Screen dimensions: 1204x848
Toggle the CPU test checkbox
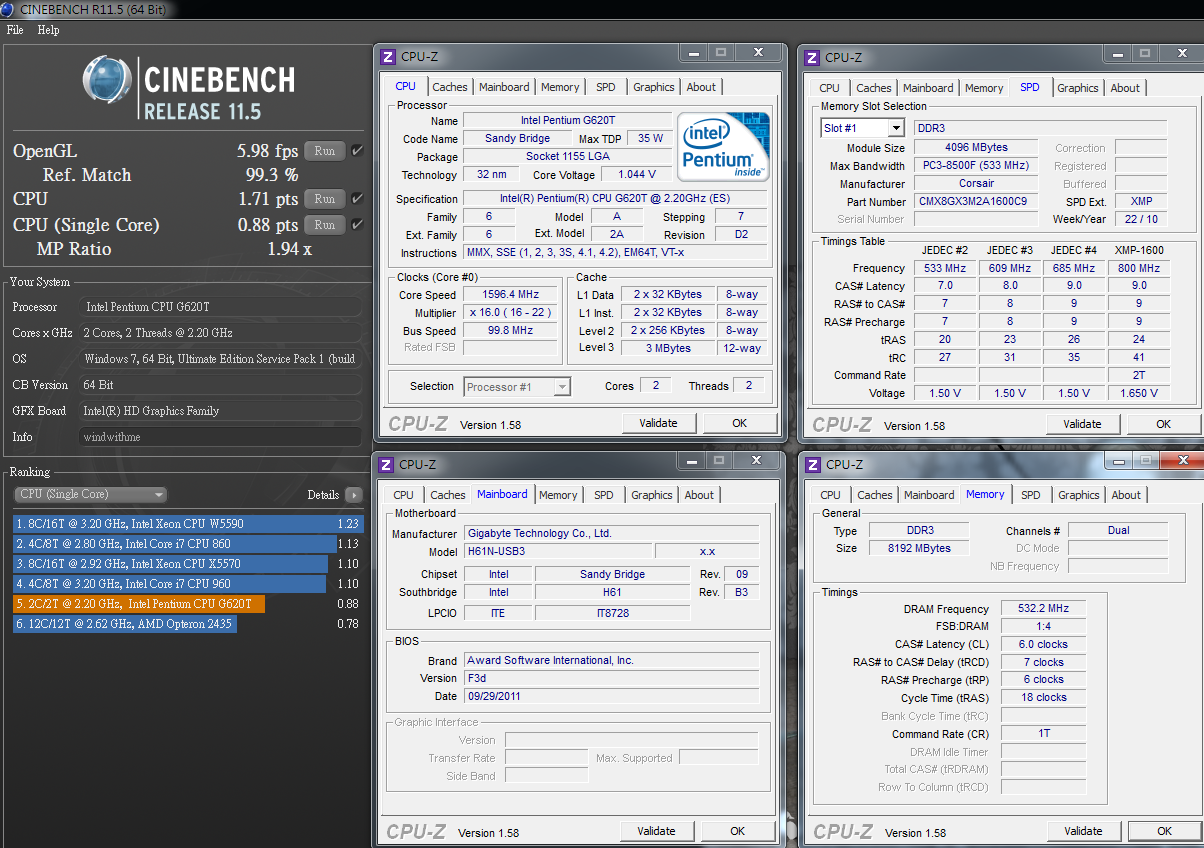click(x=357, y=199)
